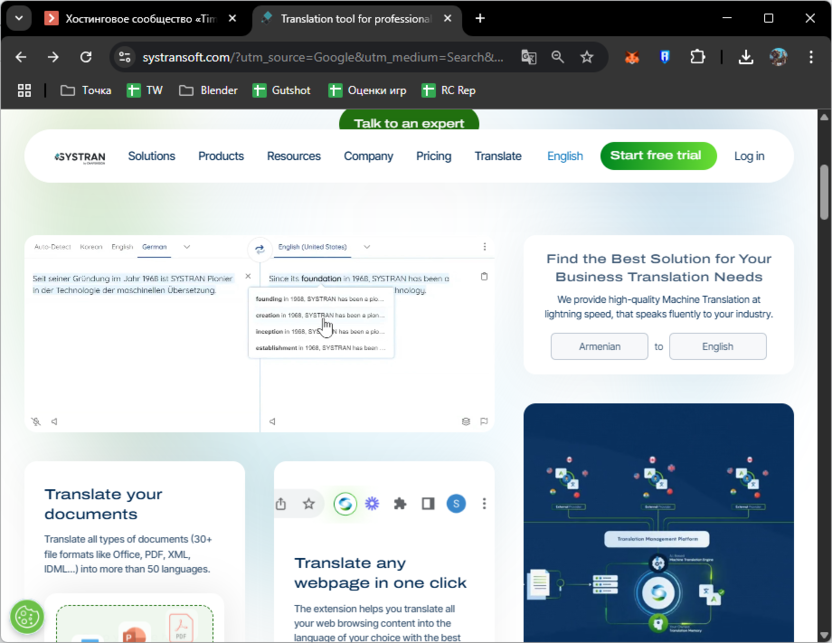The image size is (832, 643).
Task: Open translator box more options dots
Action: [x=484, y=247]
